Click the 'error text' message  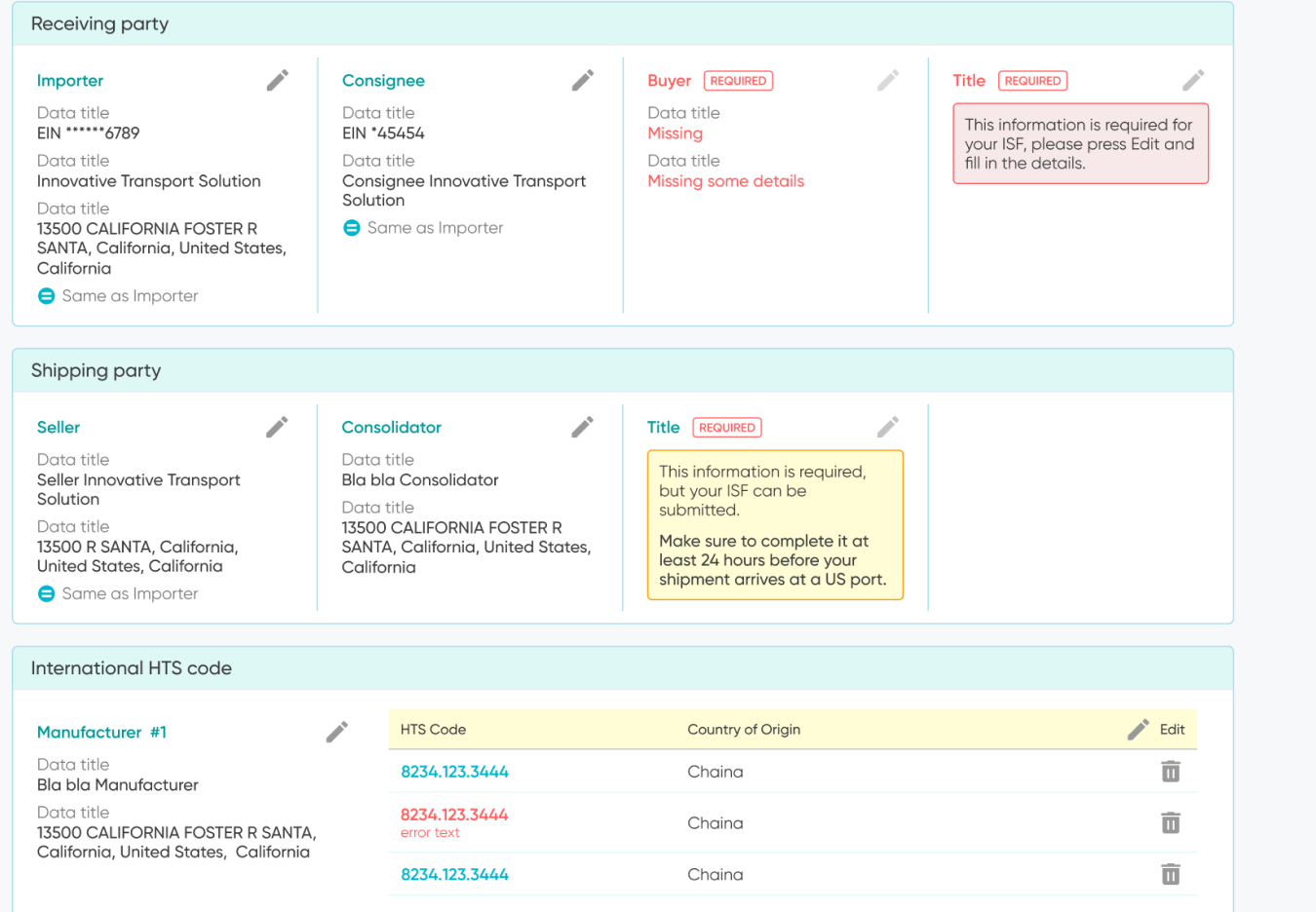click(430, 833)
